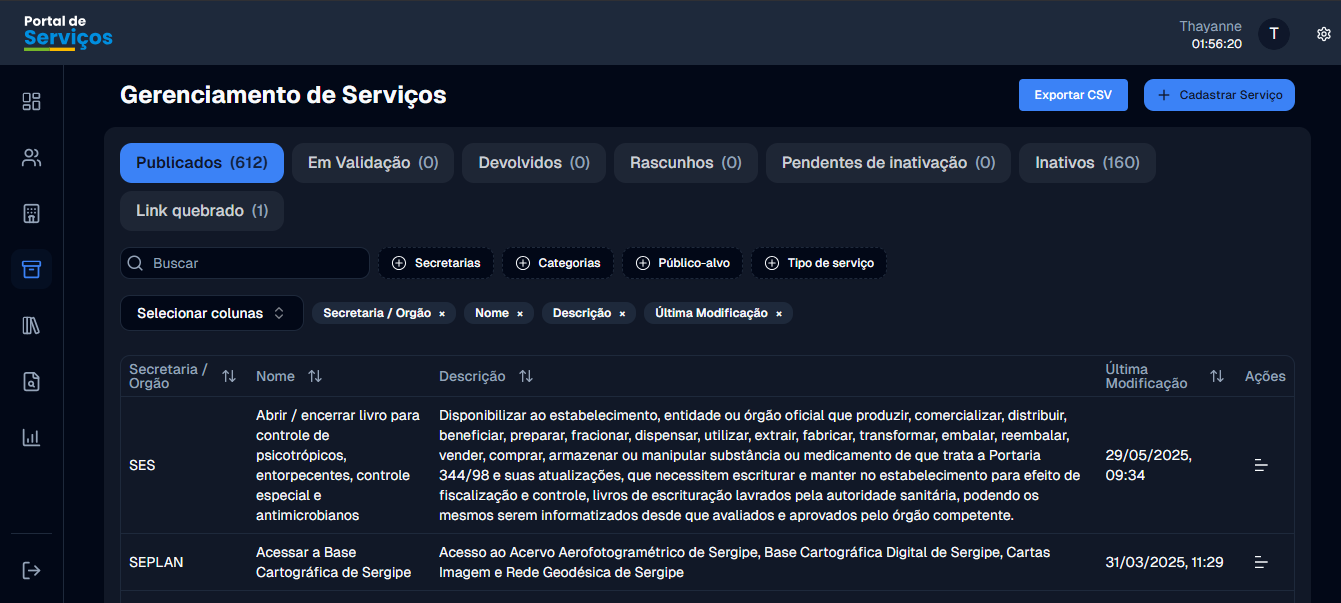Open the settings gear icon
Viewport: 1341px width, 603px height.
1323,34
